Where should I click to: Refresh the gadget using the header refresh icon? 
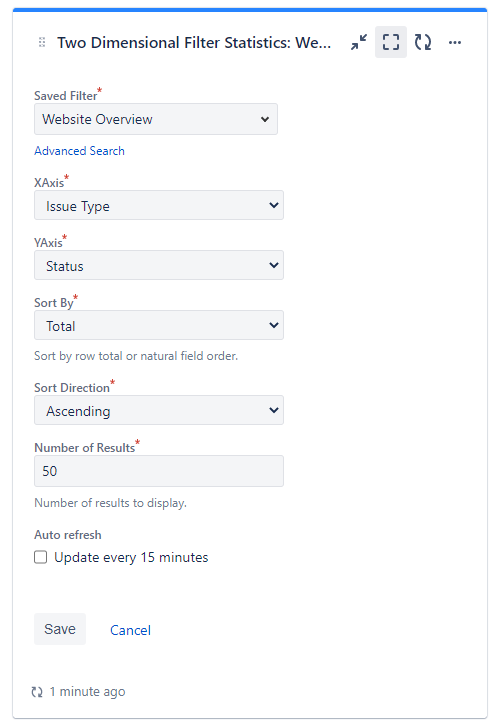pyautogui.click(x=423, y=42)
